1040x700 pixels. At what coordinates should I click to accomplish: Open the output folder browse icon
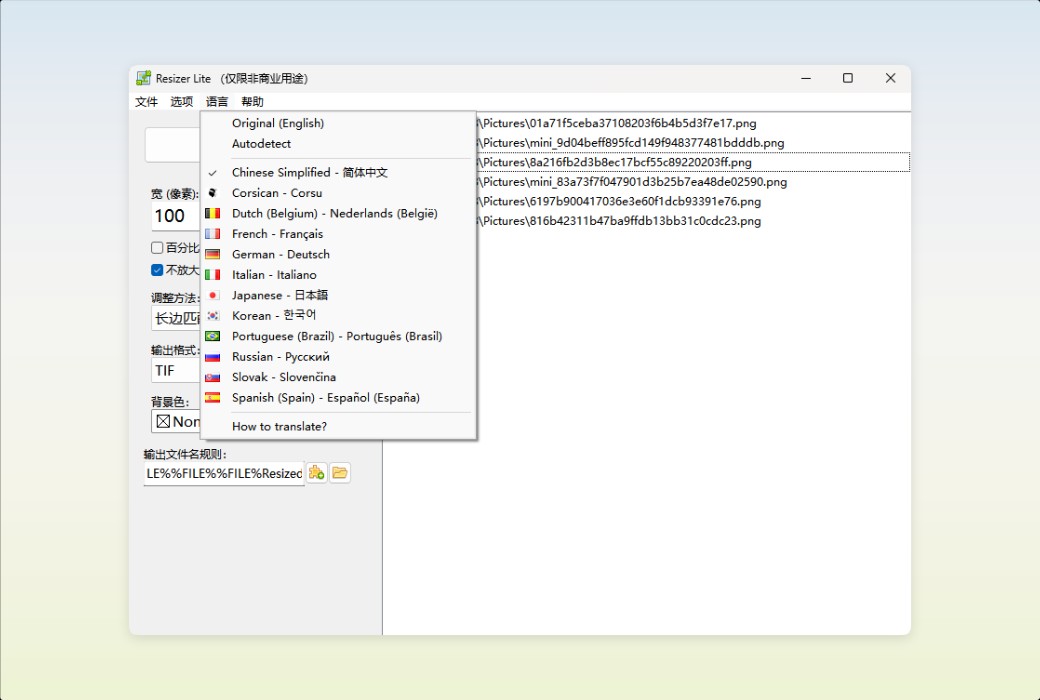tap(340, 472)
